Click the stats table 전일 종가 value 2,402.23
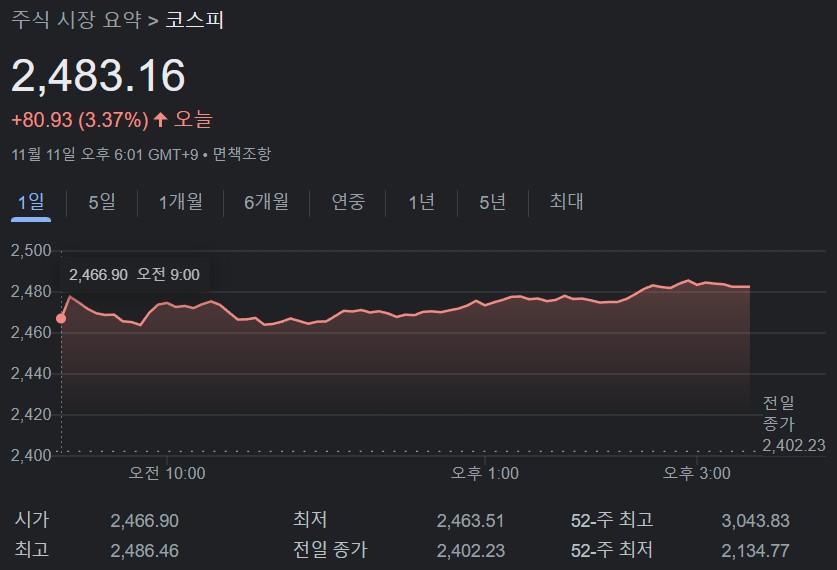The width and height of the screenshot is (837, 570). [x=470, y=551]
